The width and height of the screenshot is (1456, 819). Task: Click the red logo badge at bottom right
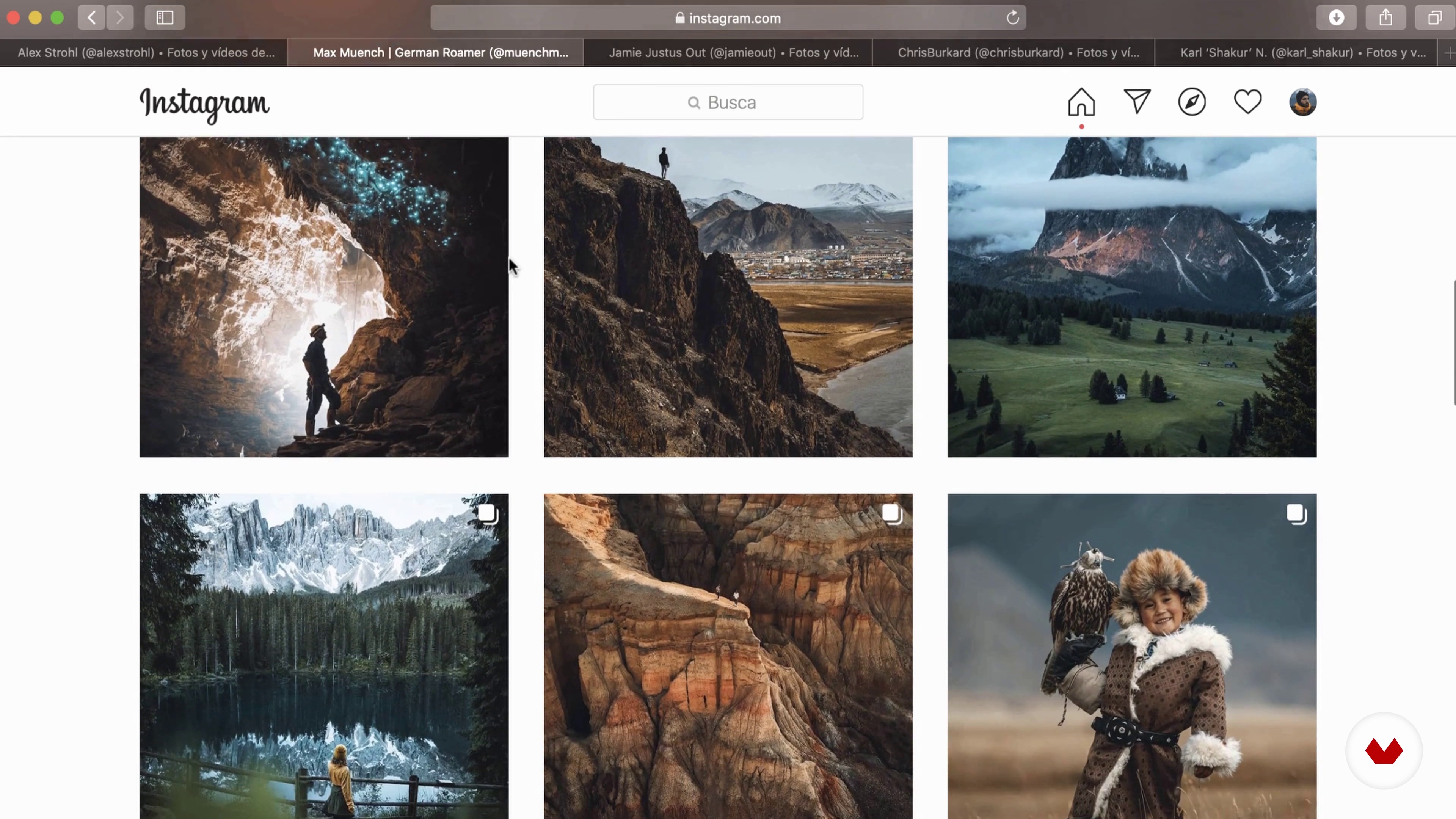1384,751
